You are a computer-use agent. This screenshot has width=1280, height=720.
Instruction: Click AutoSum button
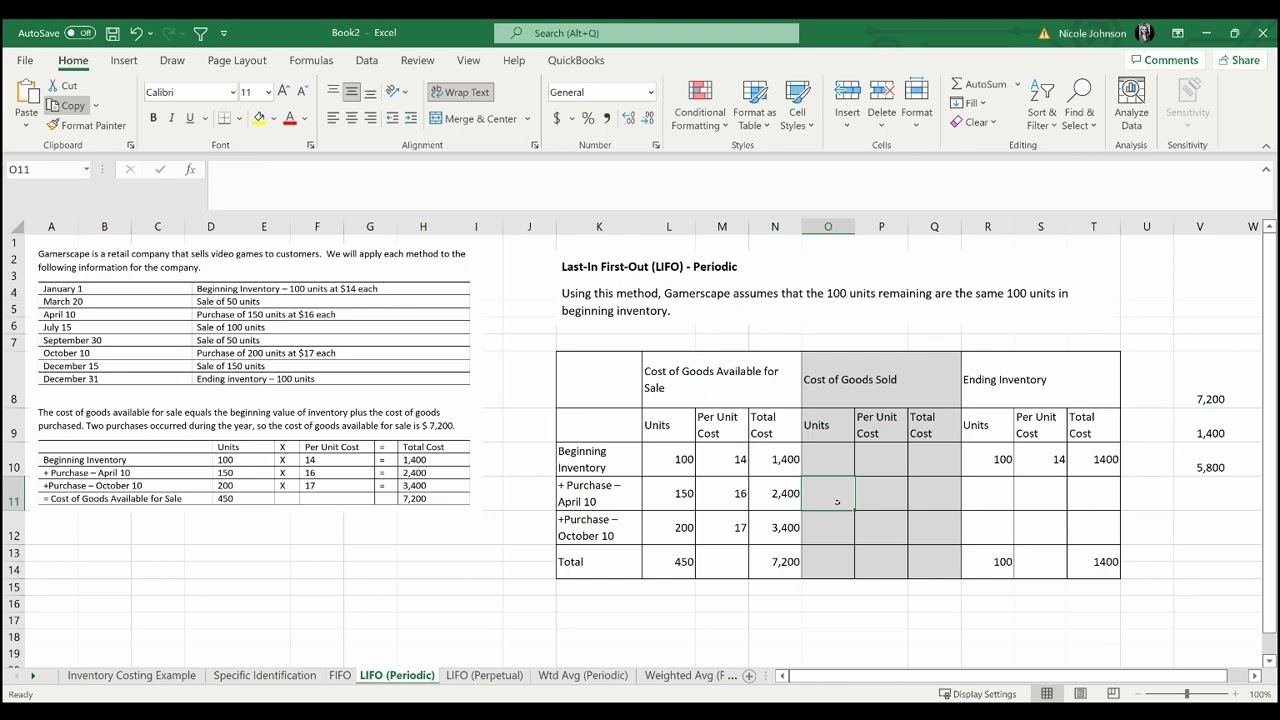click(x=979, y=84)
